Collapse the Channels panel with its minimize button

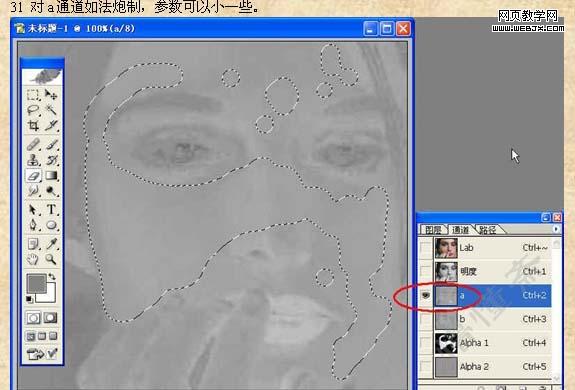click(546, 217)
